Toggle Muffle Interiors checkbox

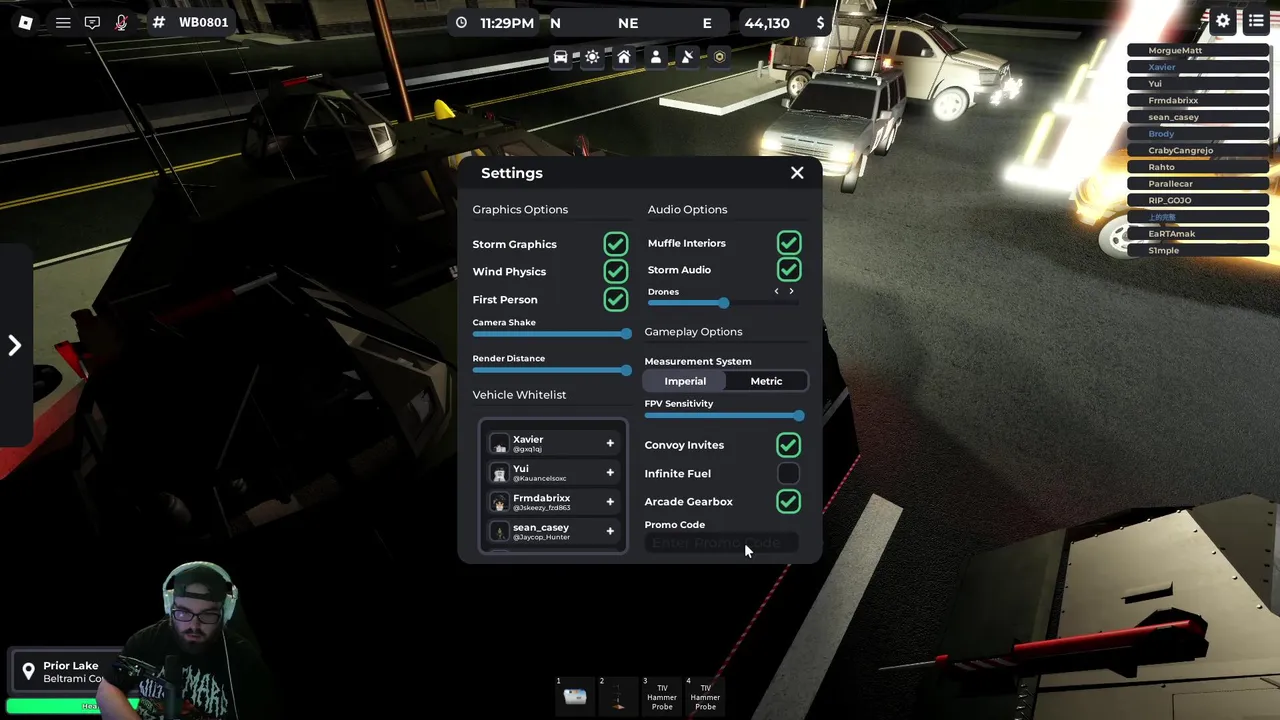click(789, 243)
